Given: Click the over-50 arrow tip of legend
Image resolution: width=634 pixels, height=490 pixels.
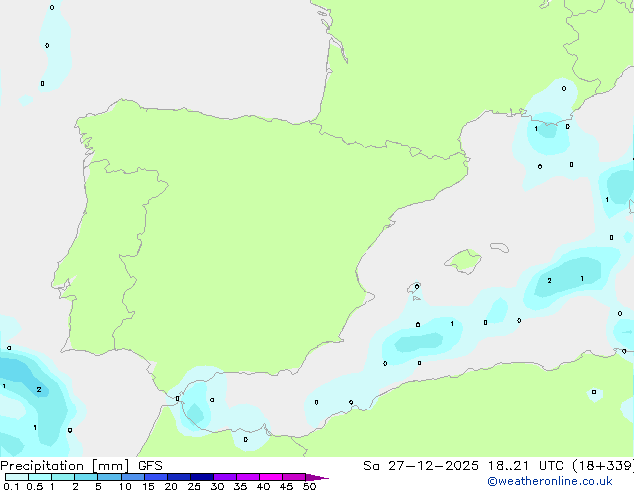Looking at the screenshot, I should (317, 477).
